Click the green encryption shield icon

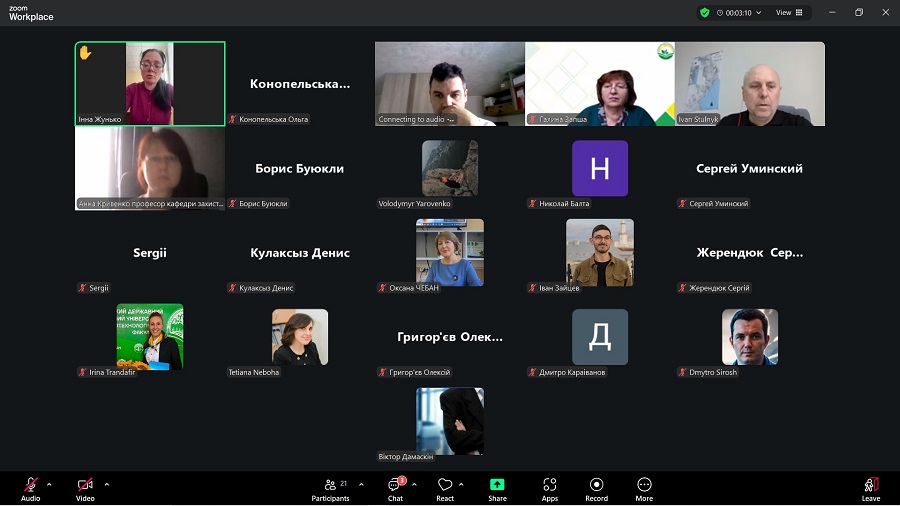click(705, 13)
